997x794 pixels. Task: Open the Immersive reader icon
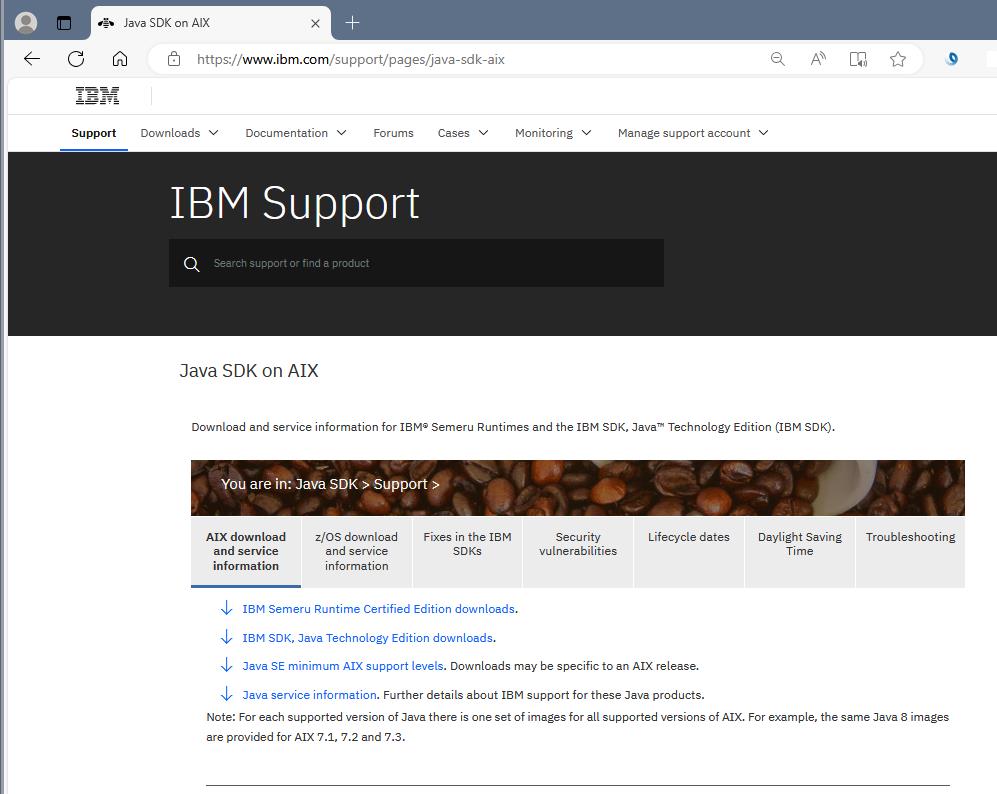tap(858, 59)
